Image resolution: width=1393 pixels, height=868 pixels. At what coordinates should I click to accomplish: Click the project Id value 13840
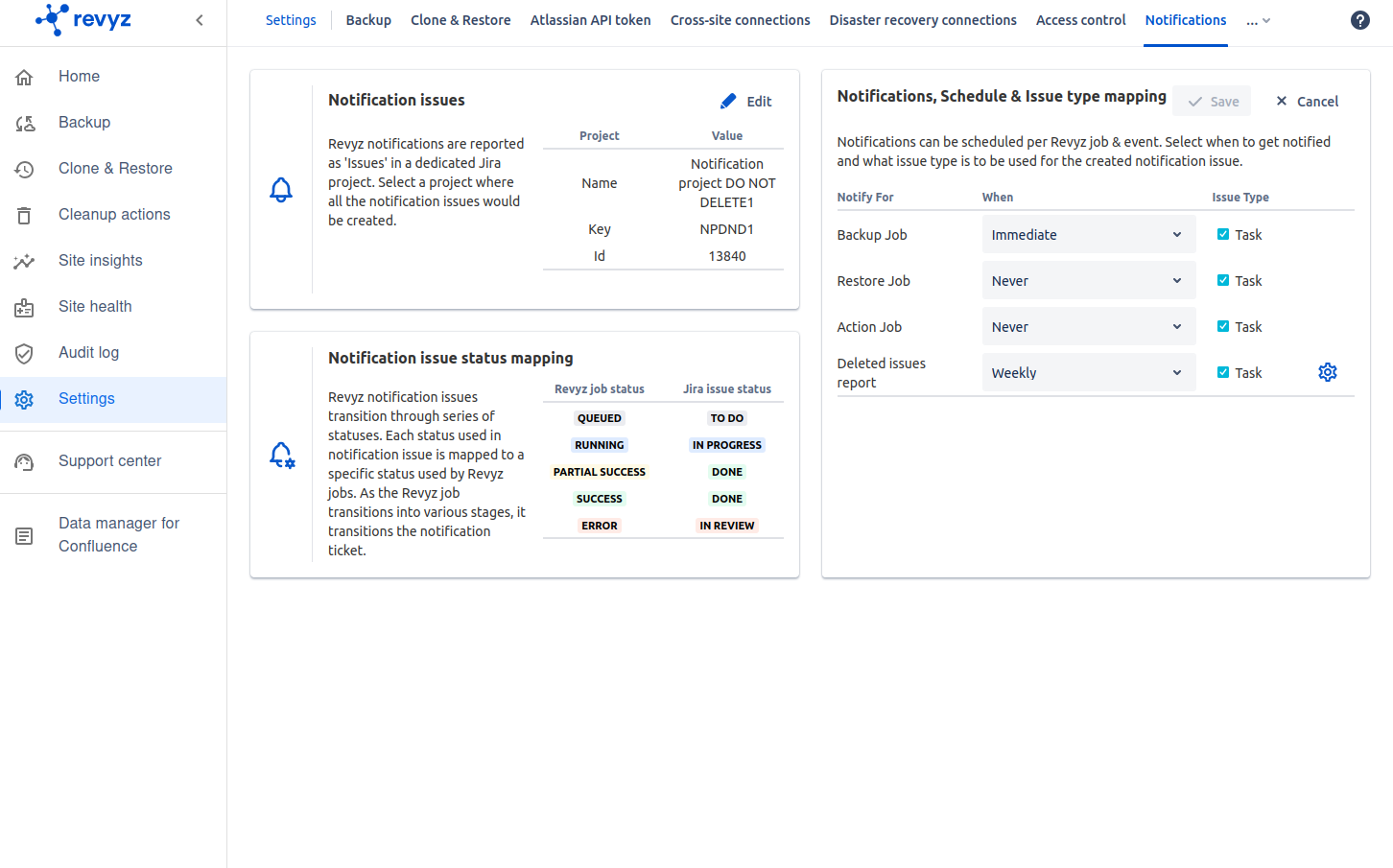click(727, 256)
